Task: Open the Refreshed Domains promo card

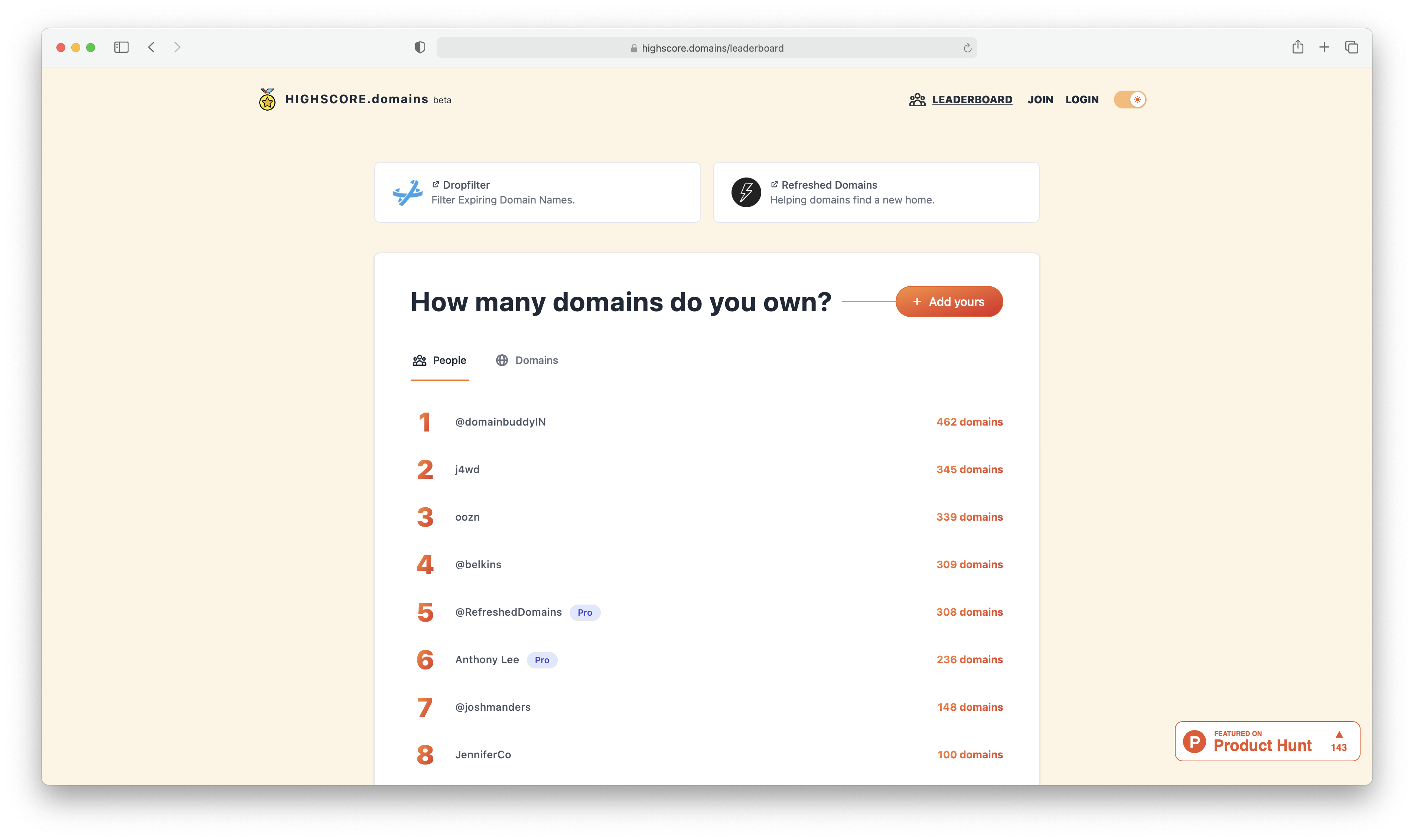Action: (876, 192)
